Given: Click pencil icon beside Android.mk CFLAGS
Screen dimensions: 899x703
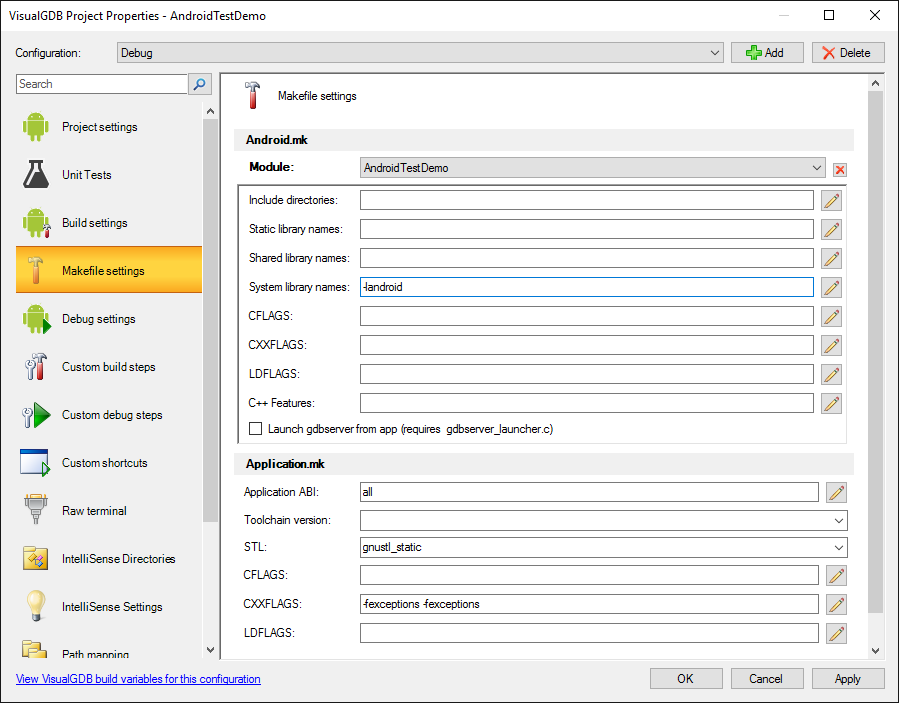Looking at the screenshot, I should [x=831, y=317].
